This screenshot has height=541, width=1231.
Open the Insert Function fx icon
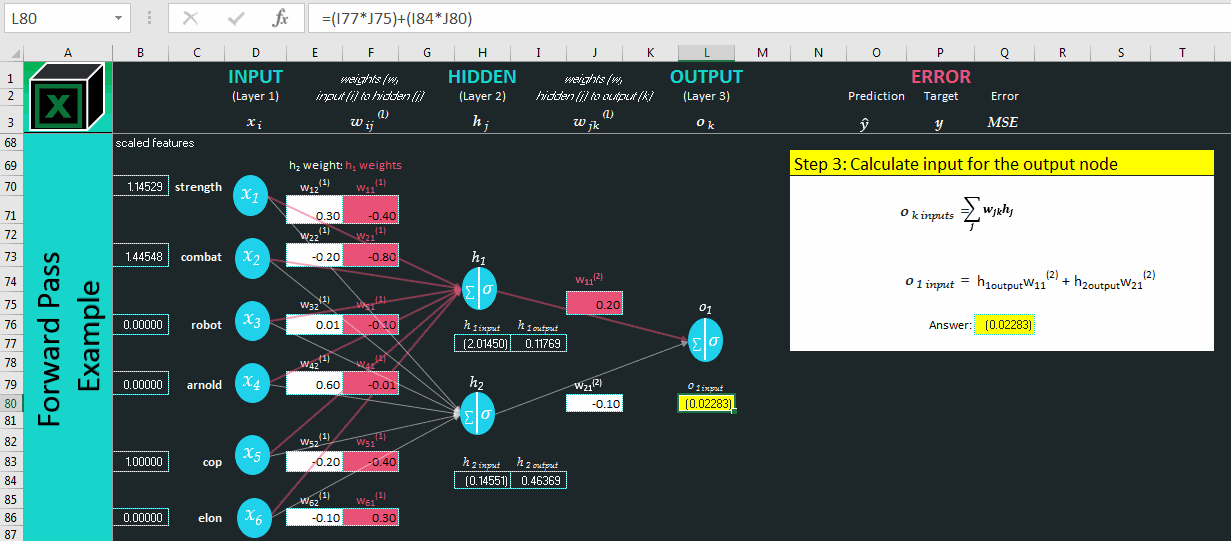point(281,18)
